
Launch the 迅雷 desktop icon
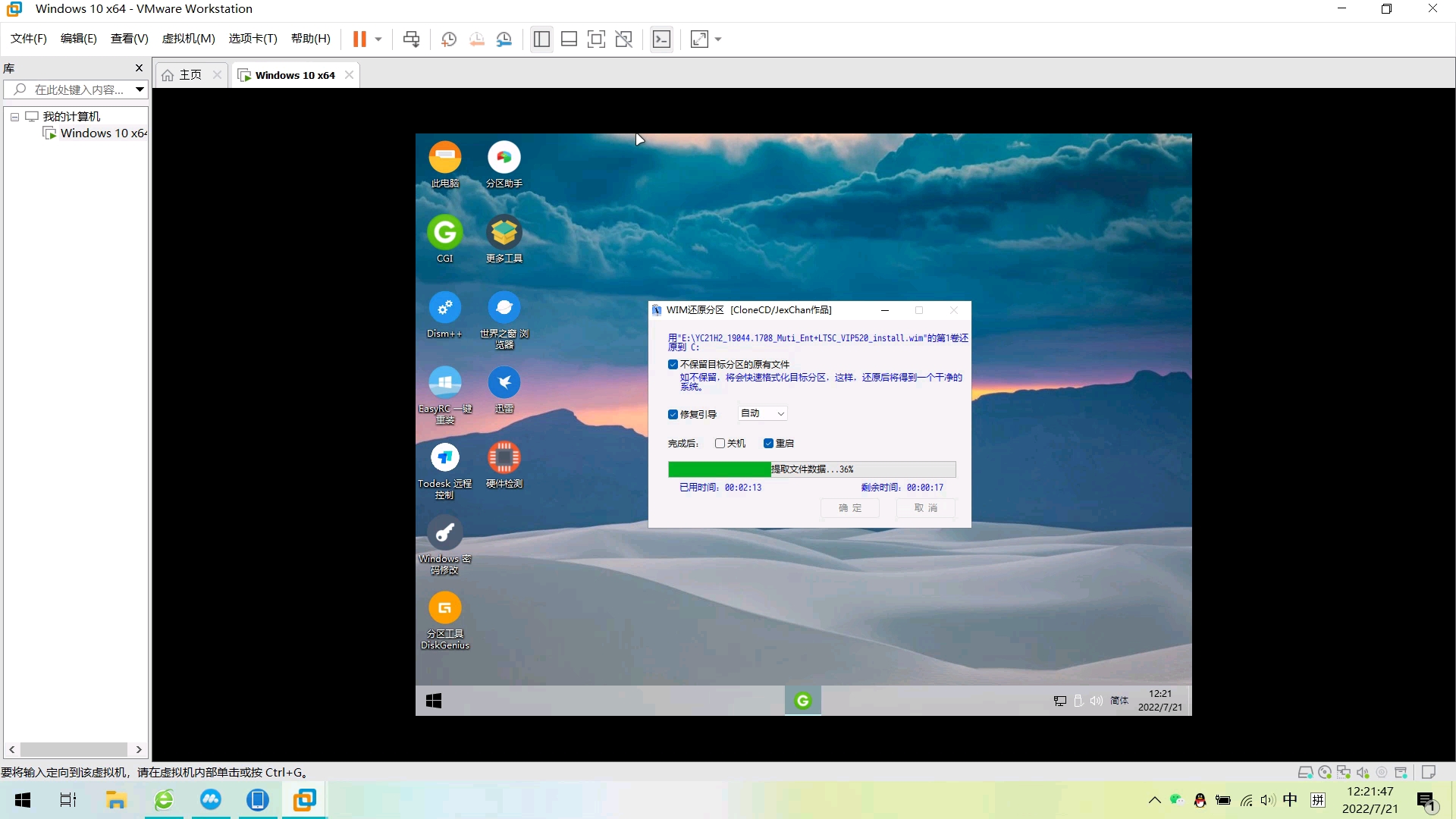(x=504, y=390)
